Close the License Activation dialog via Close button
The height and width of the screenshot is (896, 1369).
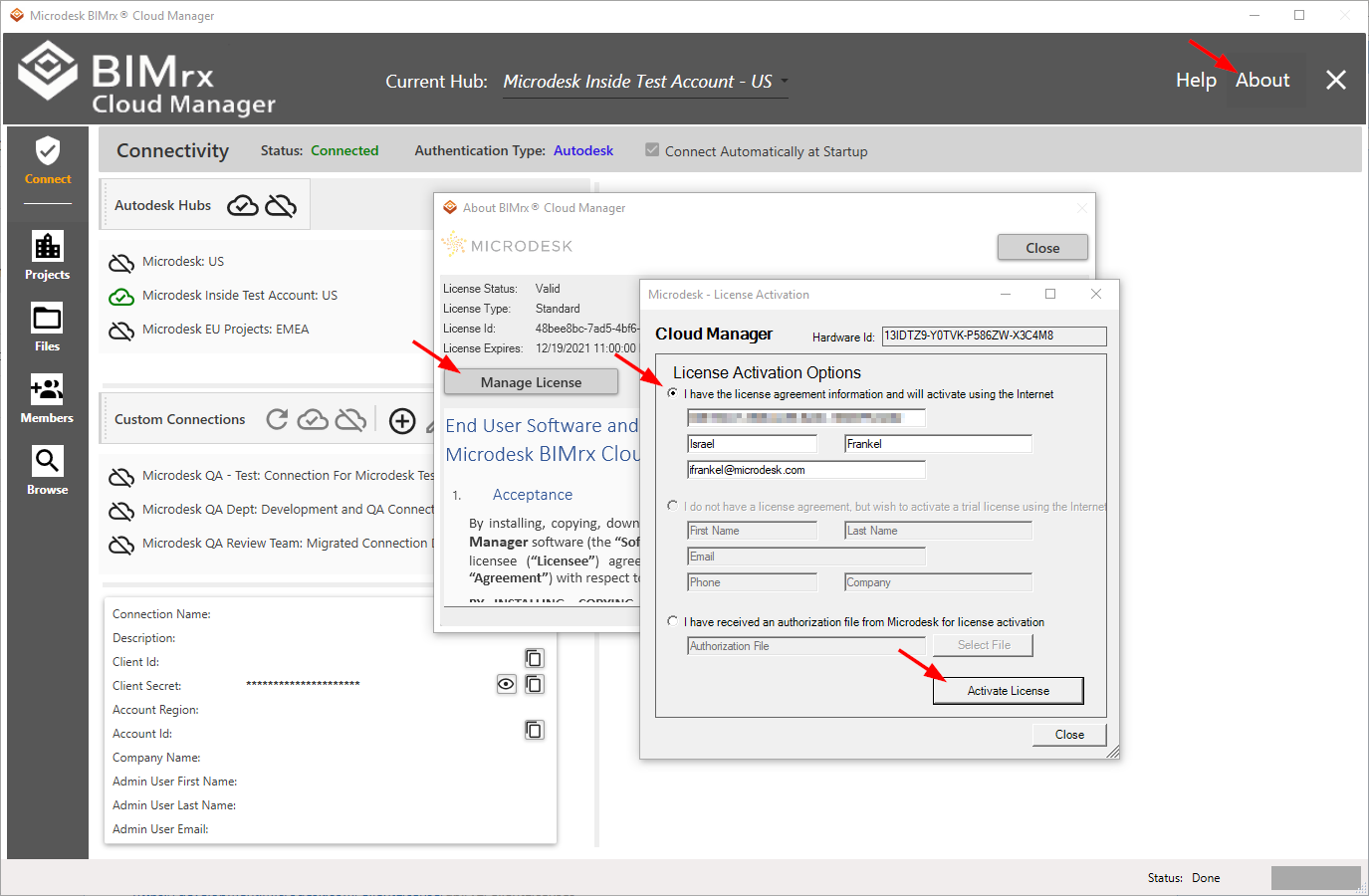1069,735
